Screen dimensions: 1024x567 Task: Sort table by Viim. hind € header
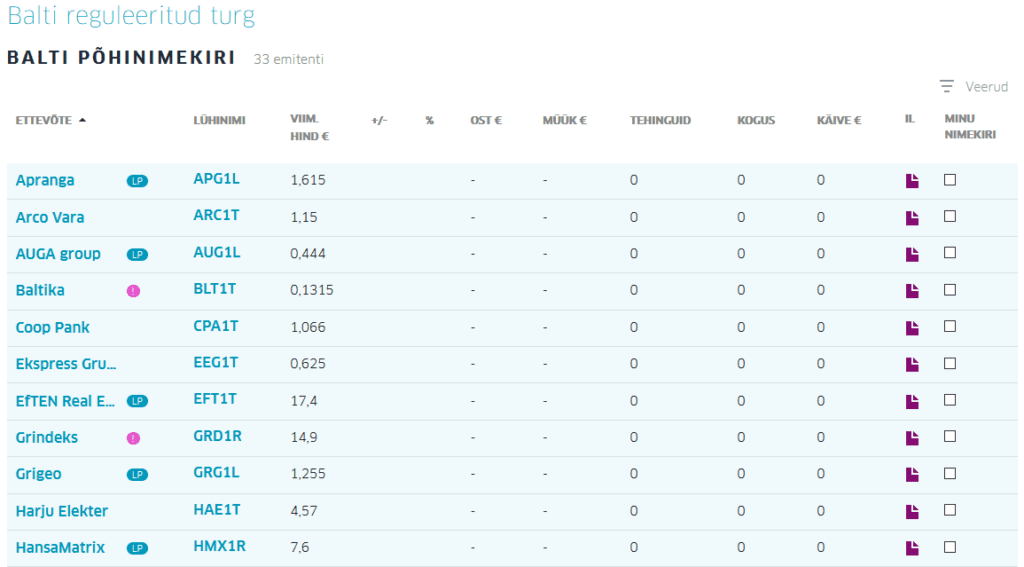(310, 127)
